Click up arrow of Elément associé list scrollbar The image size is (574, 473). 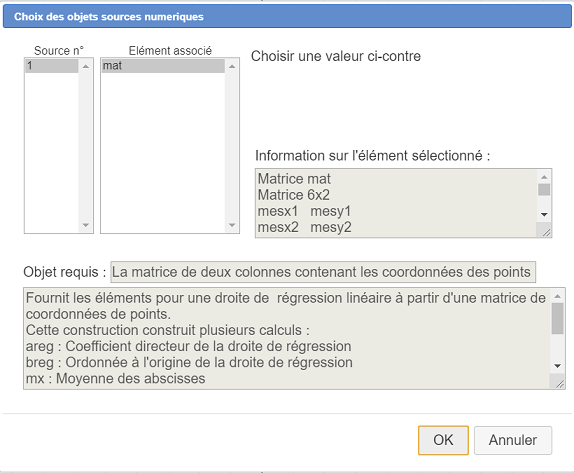tap(232, 66)
